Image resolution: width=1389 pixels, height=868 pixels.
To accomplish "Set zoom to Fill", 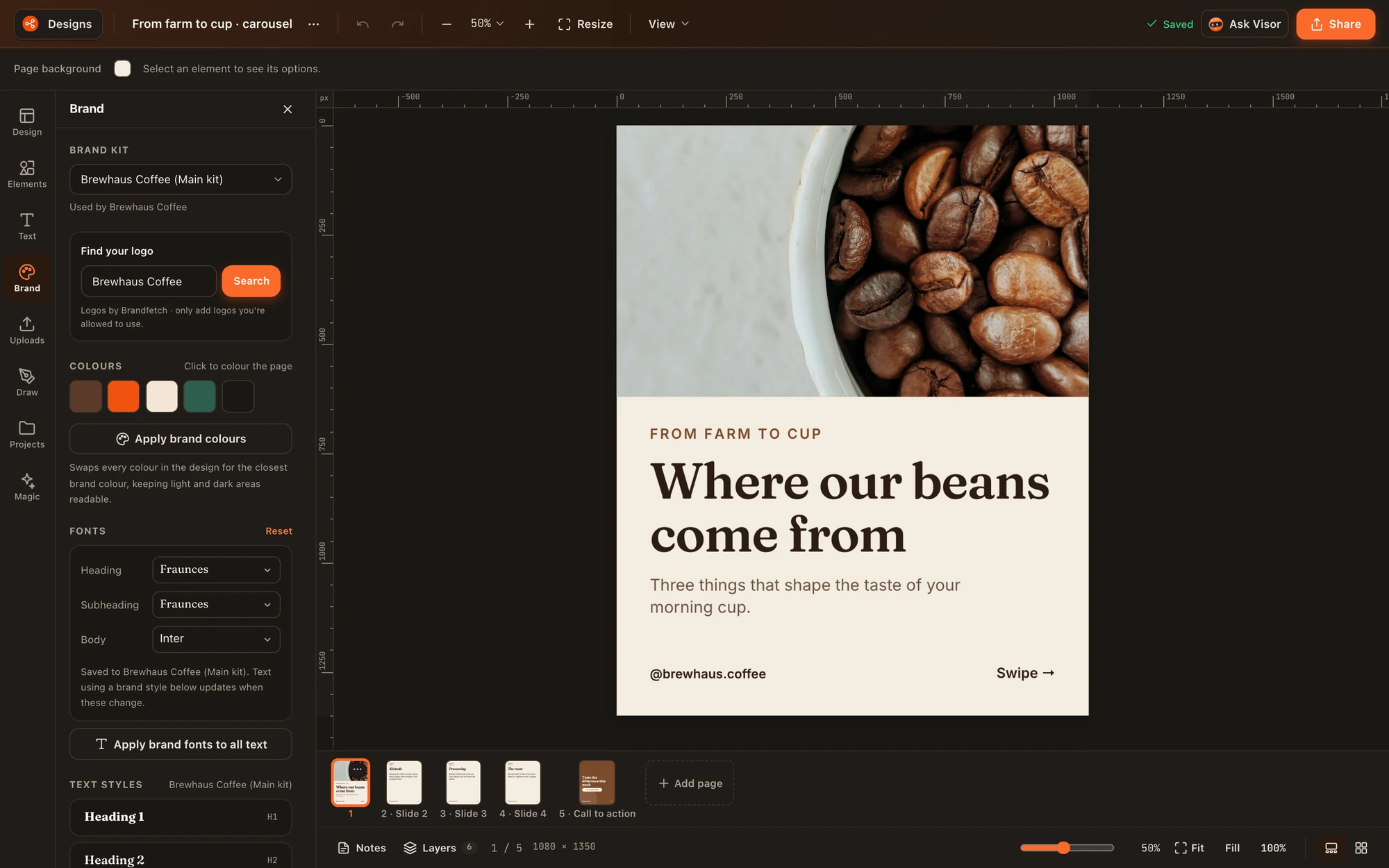I will point(1232,848).
